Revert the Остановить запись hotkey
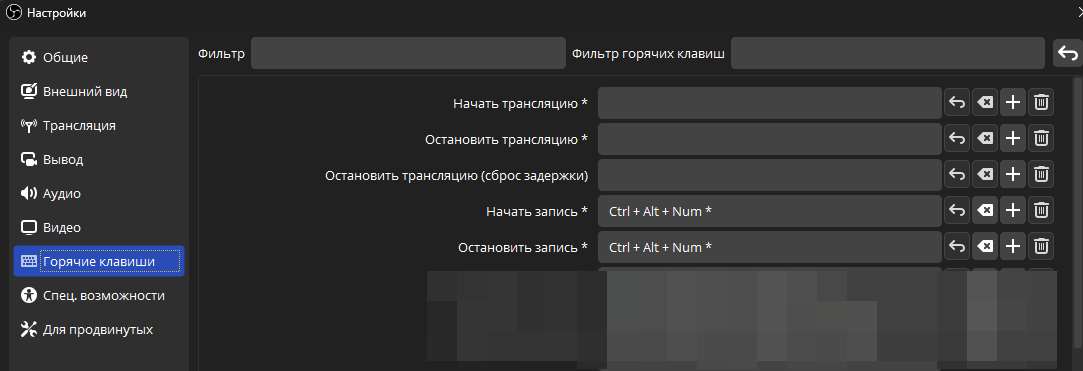This screenshot has height=371, width=1083. (x=957, y=247)
